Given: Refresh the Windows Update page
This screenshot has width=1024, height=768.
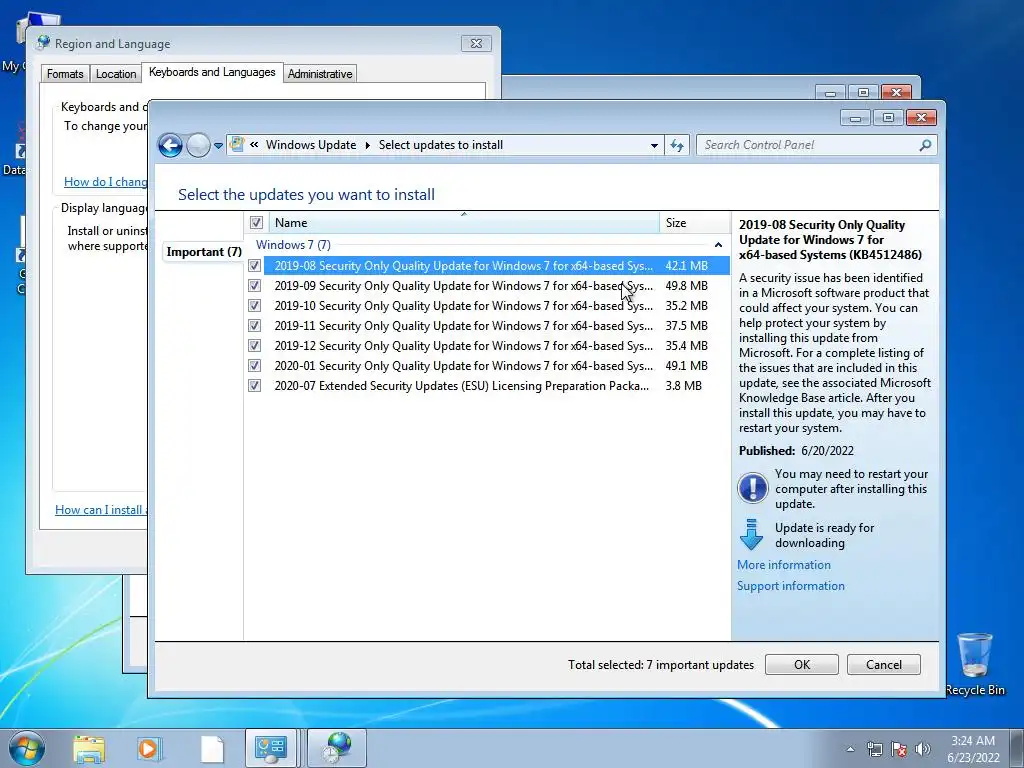Looking at the screenshot, I should pos(677,146).
